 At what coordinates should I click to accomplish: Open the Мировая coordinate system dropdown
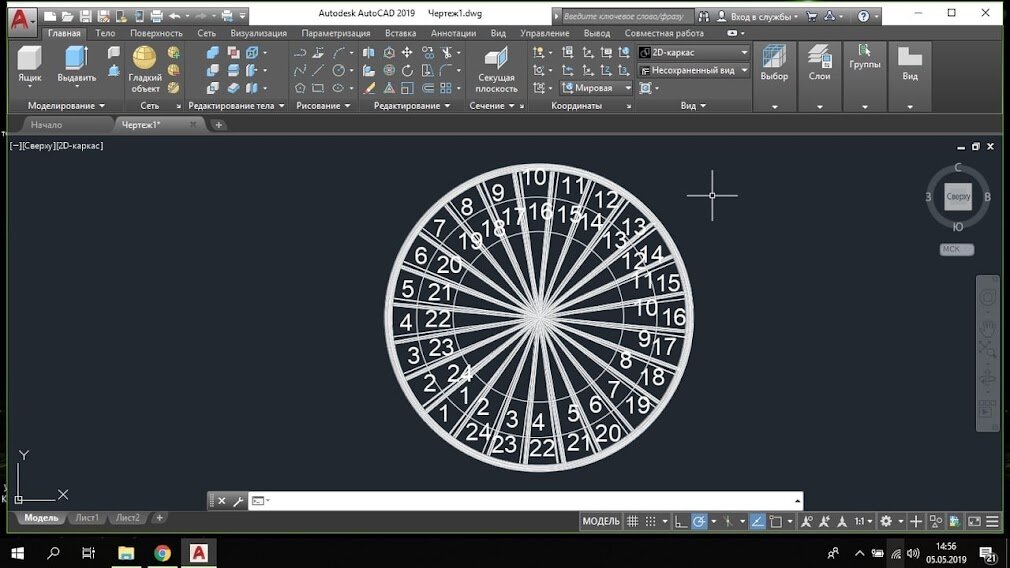coord(596,88)
